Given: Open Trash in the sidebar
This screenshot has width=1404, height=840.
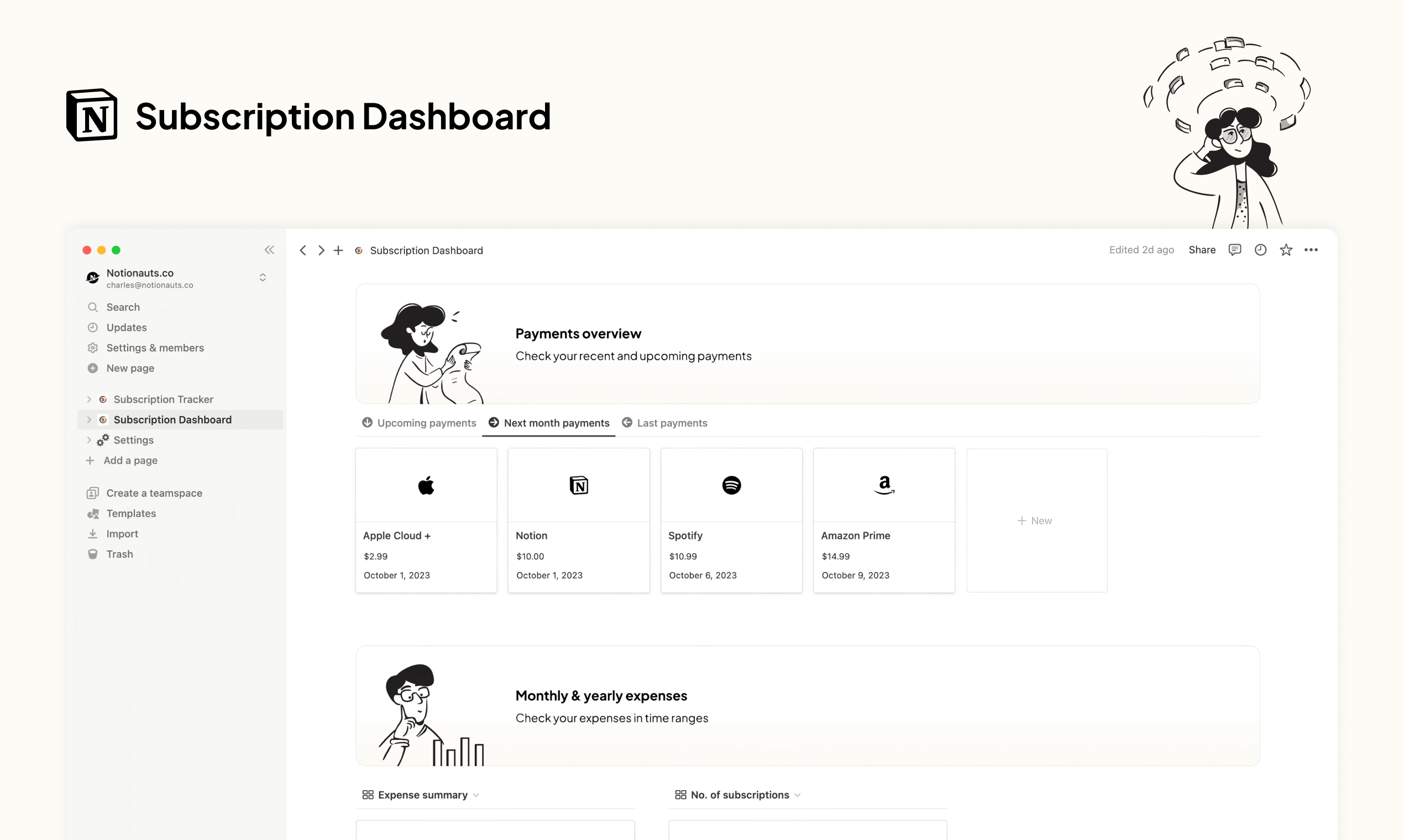Looking at the screenshot, I should coord(119,554).
